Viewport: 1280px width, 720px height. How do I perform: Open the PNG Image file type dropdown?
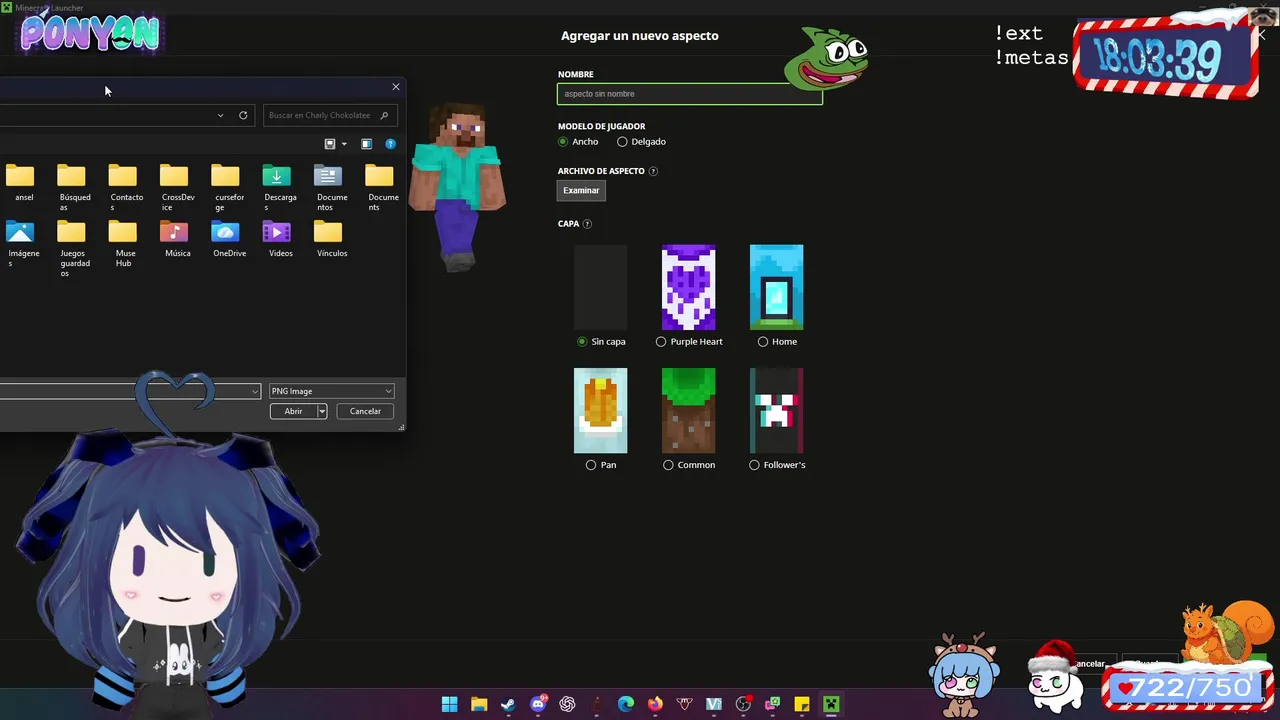(x=331, y=391)
